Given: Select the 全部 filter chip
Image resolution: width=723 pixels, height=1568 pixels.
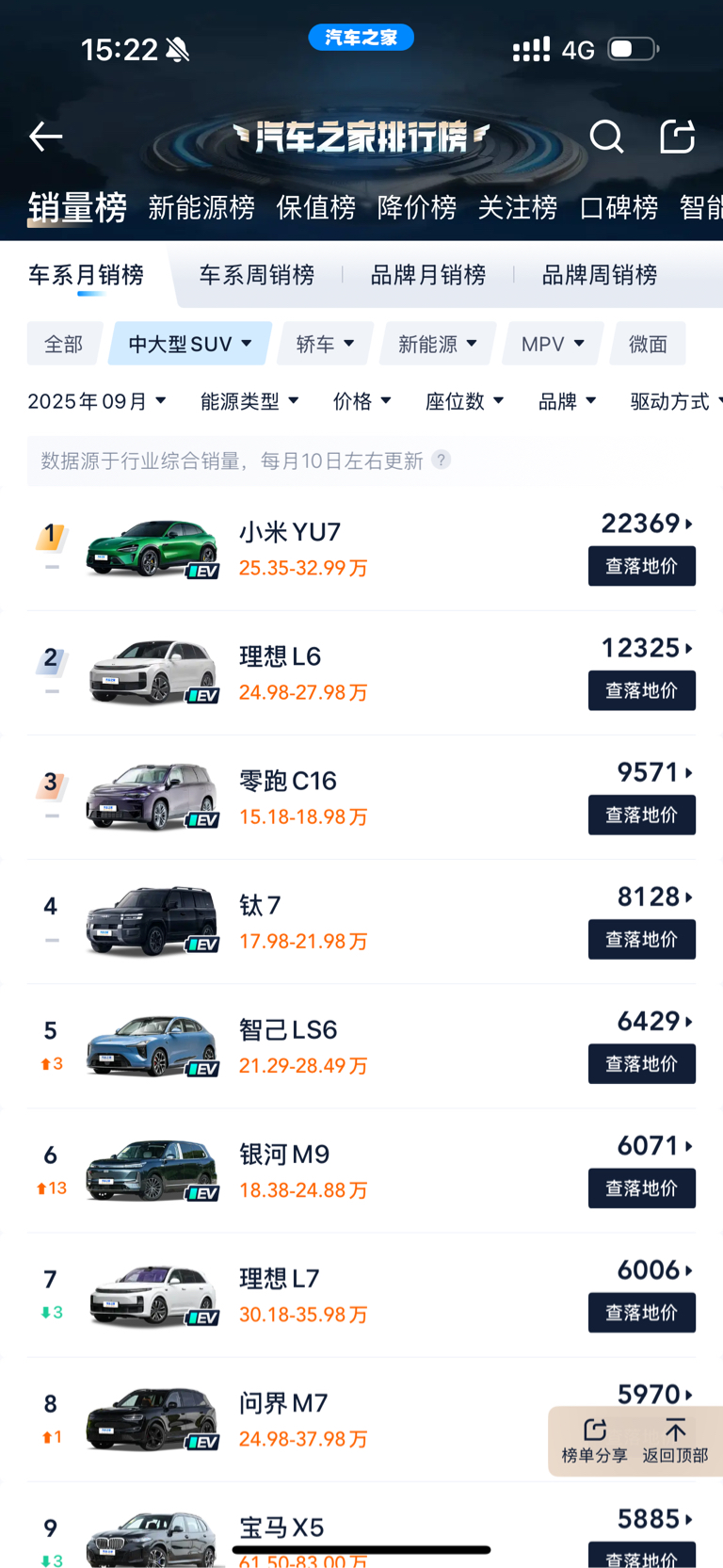Looking at the screenshot, I should (63, 344).
